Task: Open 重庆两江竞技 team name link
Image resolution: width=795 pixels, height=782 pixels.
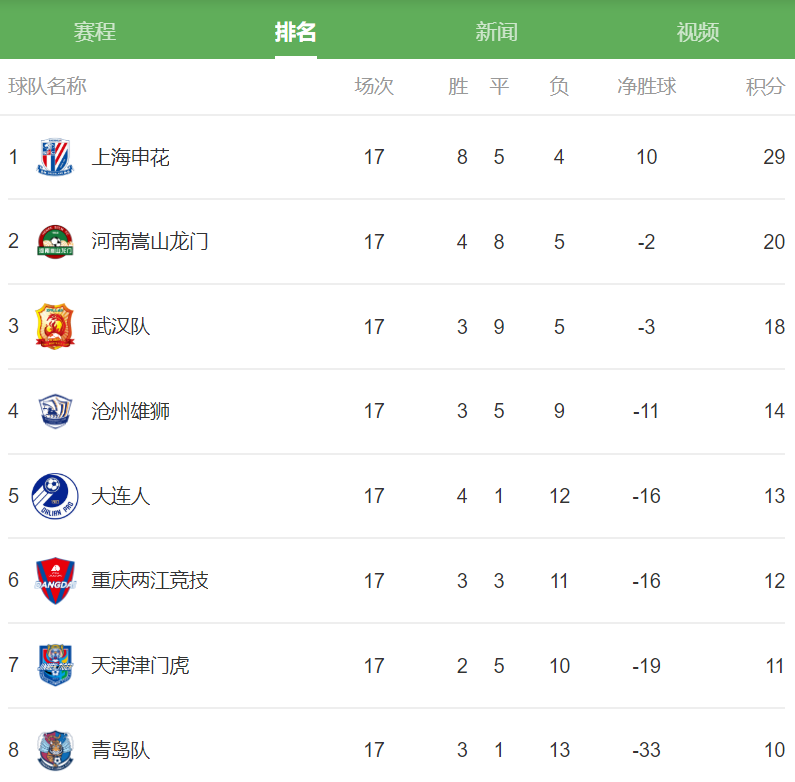Action: coord(150,581)
